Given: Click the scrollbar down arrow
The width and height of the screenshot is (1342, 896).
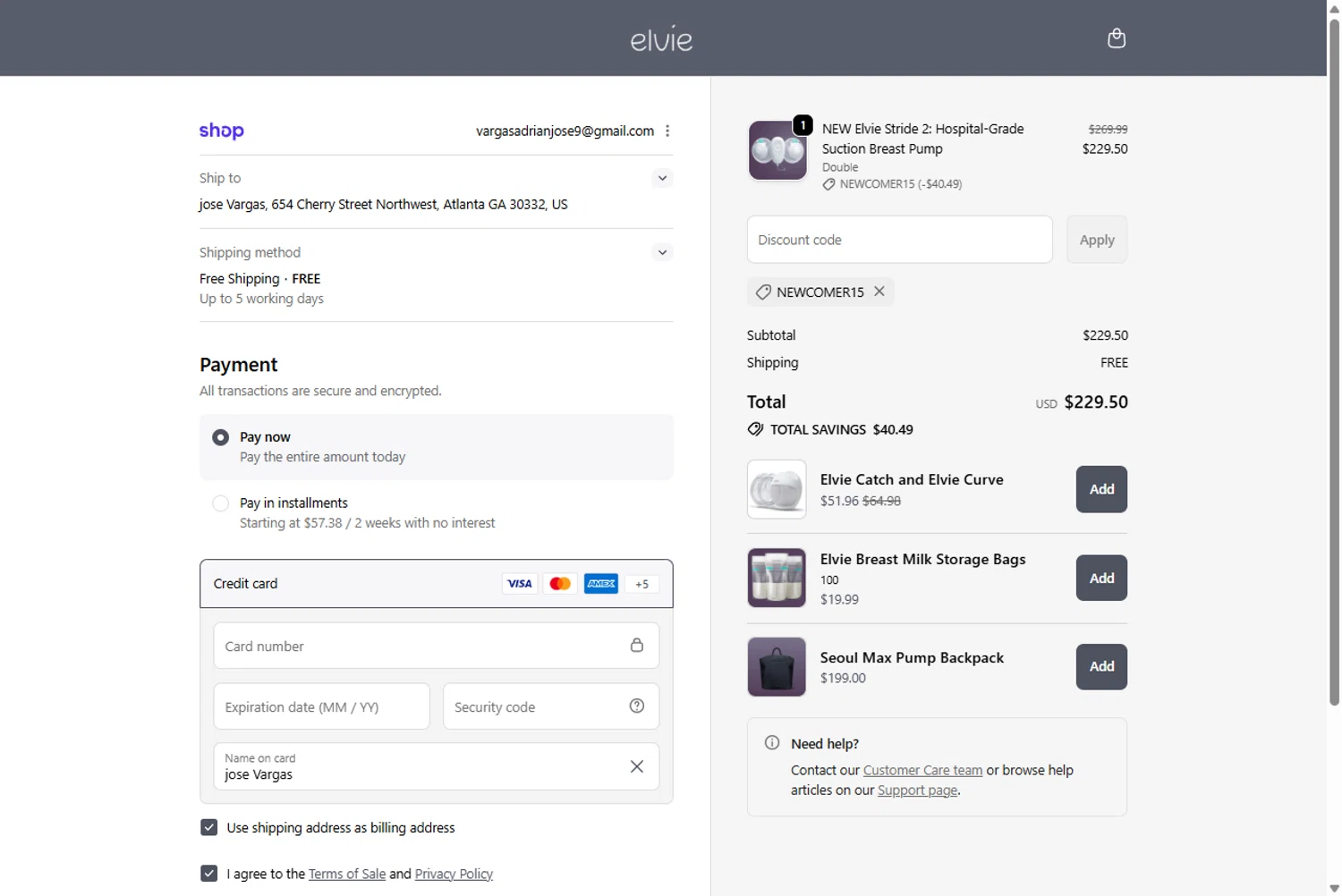Looking at the screenshot, I should tap(1334, 888).
